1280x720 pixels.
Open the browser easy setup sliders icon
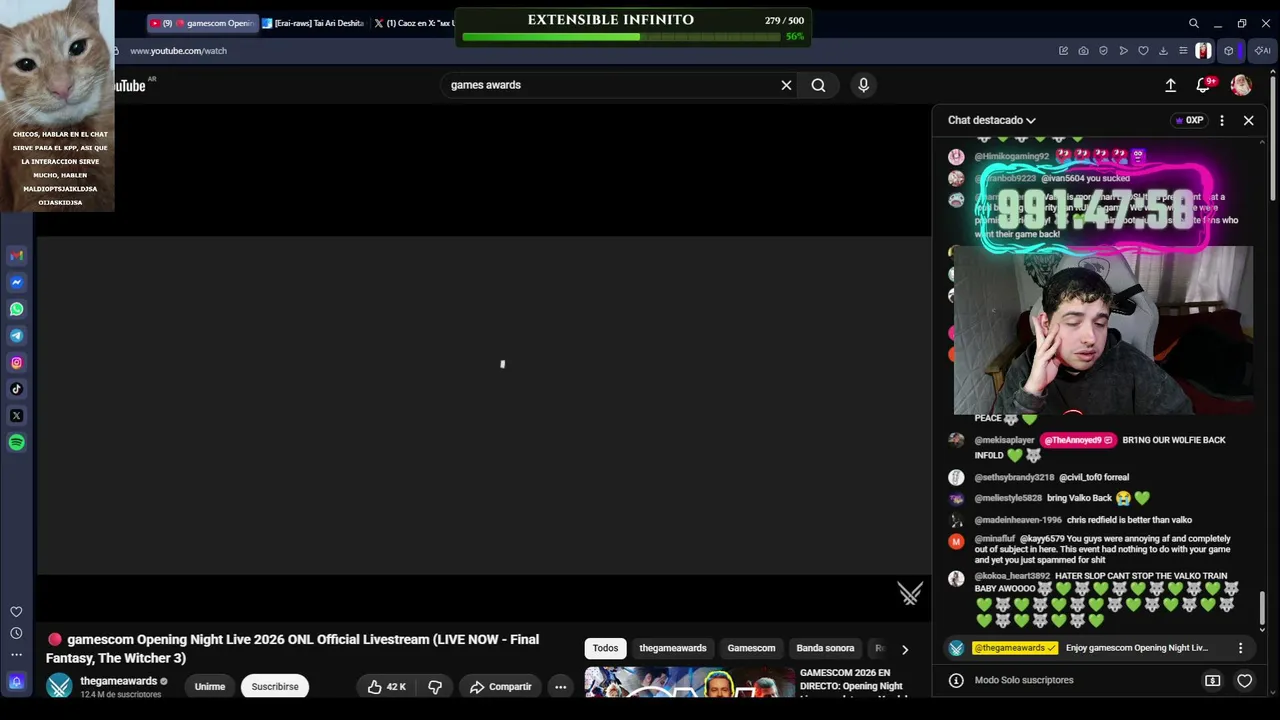(1183, 51)
